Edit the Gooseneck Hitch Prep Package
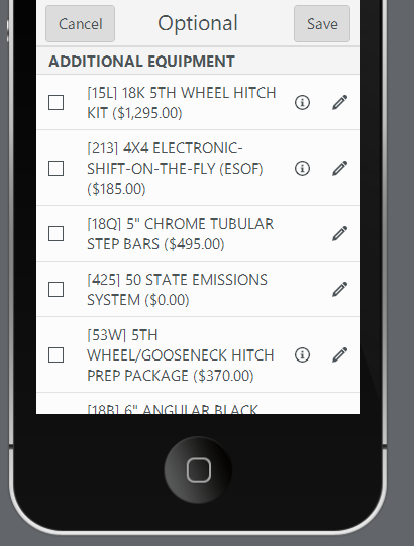The image size is (414, 546). (339, 355)
